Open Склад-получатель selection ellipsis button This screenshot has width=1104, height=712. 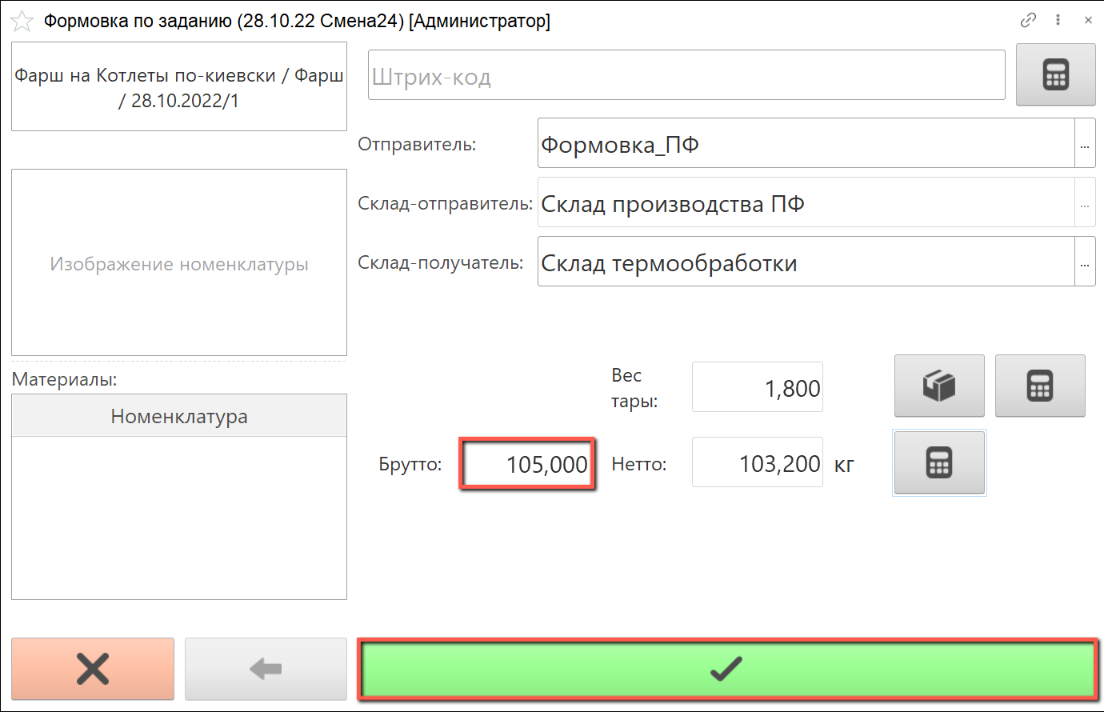[1084, 264]
